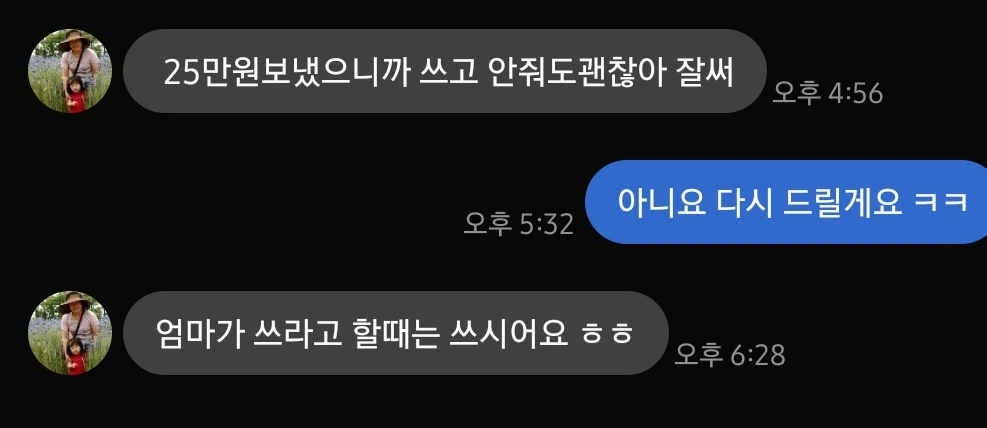Click the 오후 4:56 timestamp

click(x=827, y=94)
